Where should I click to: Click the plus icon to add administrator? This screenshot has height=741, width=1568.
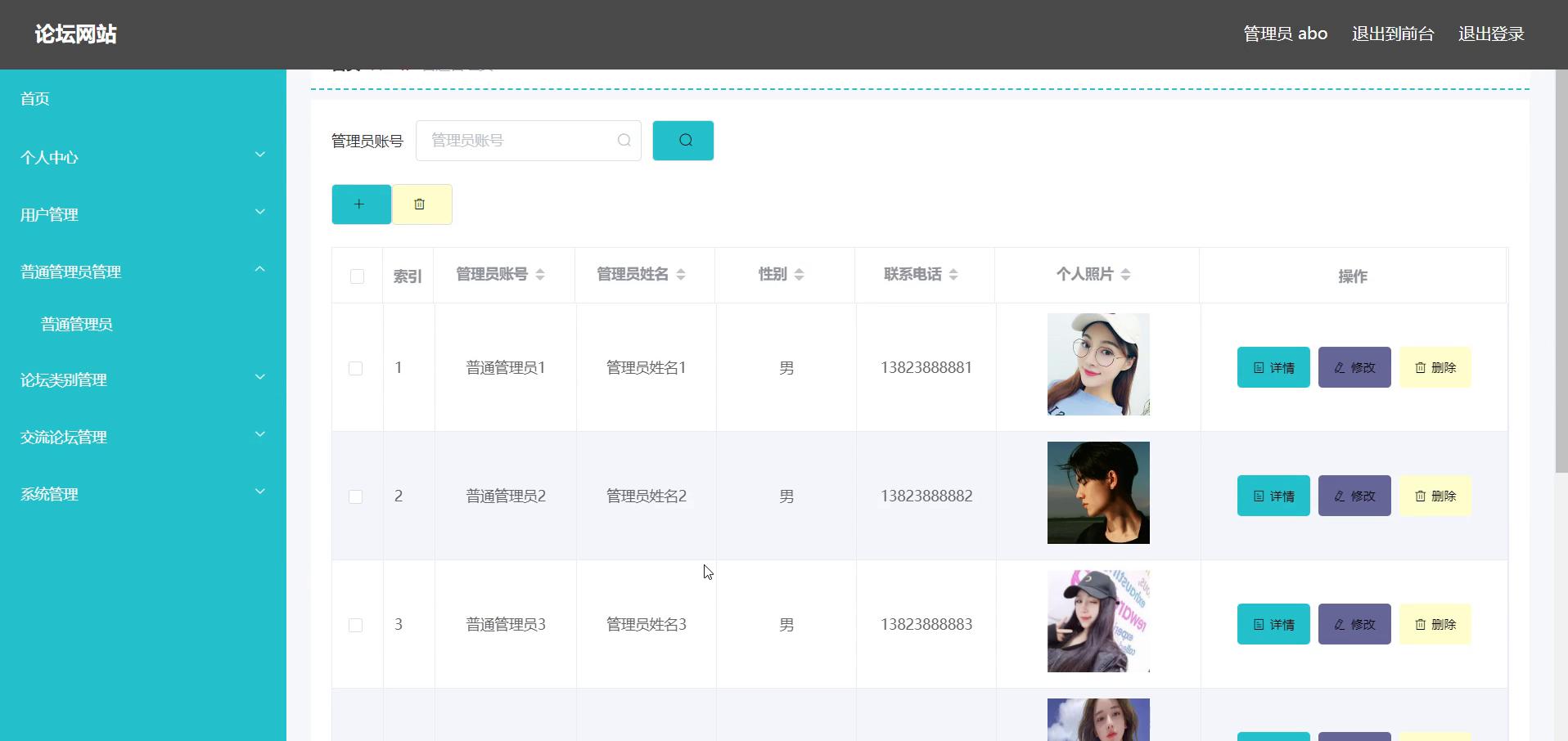point(360,204)
